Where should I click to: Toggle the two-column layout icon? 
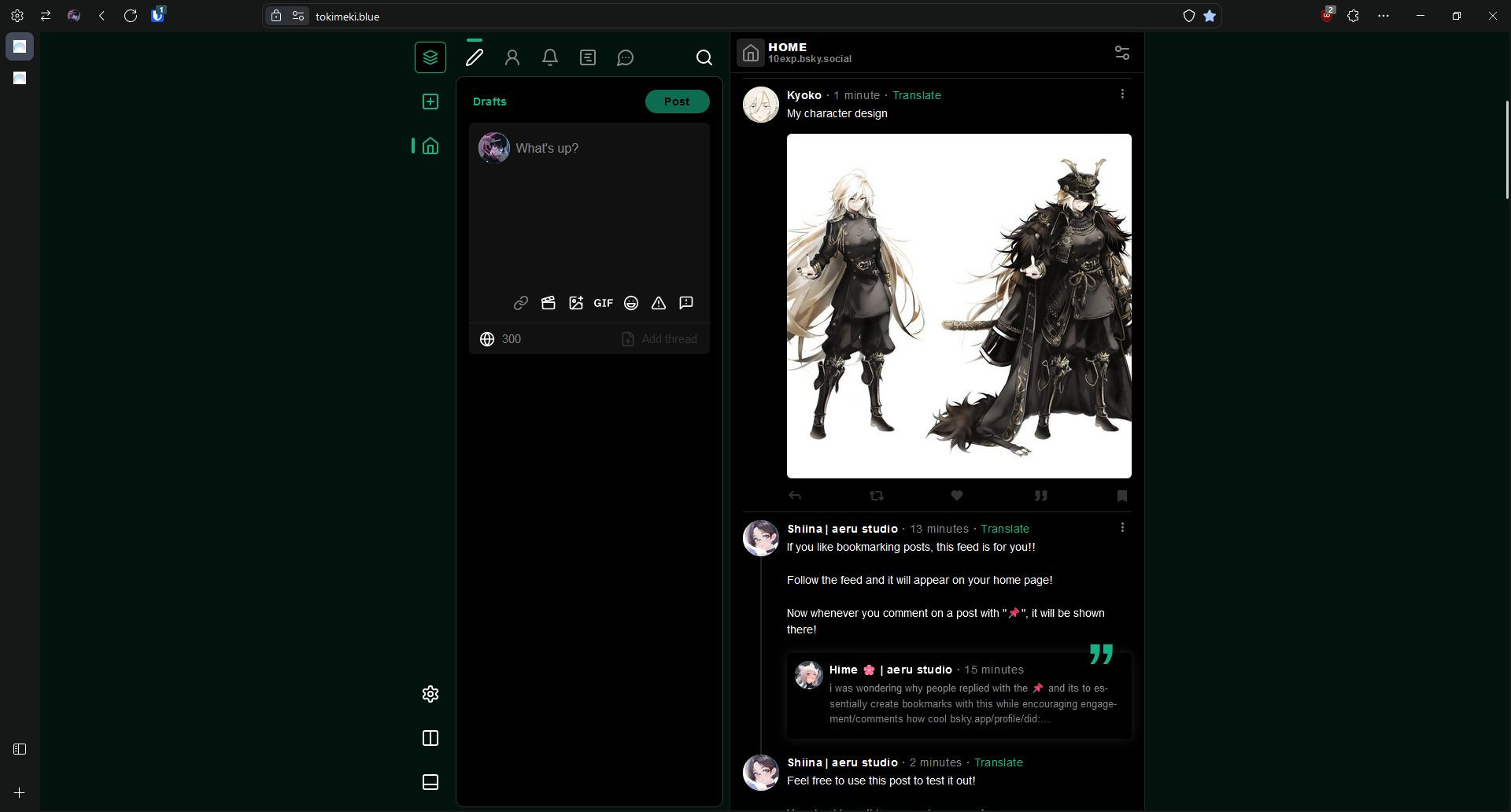coord(430,738)
